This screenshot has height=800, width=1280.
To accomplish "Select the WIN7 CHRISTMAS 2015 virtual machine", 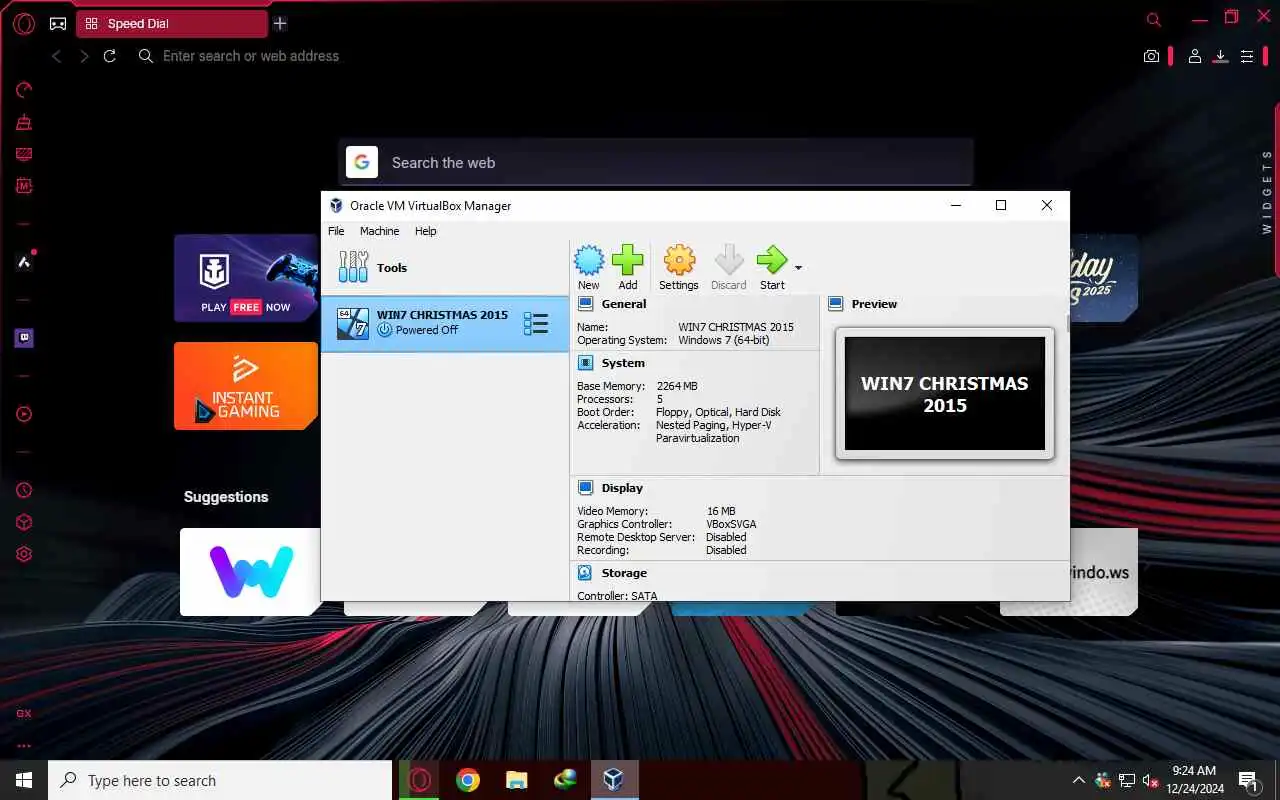I will point(445,323).
